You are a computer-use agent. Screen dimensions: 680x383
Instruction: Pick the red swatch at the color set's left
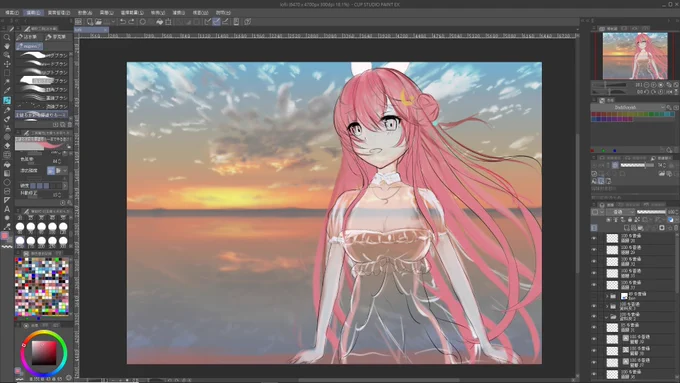(x=593, y=114)
